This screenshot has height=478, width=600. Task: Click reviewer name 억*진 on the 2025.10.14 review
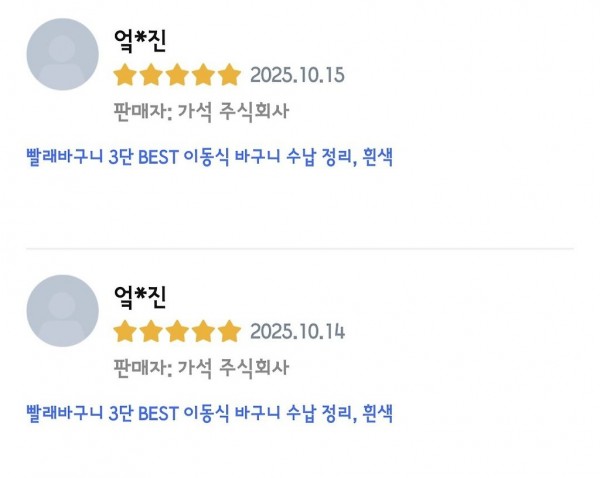[x=140, y=297]
